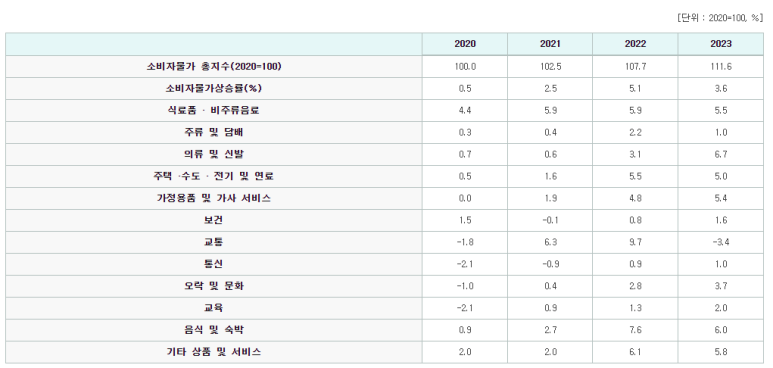Click 의류 및 신발 value 6.7 for 2023

coord(721,154)
